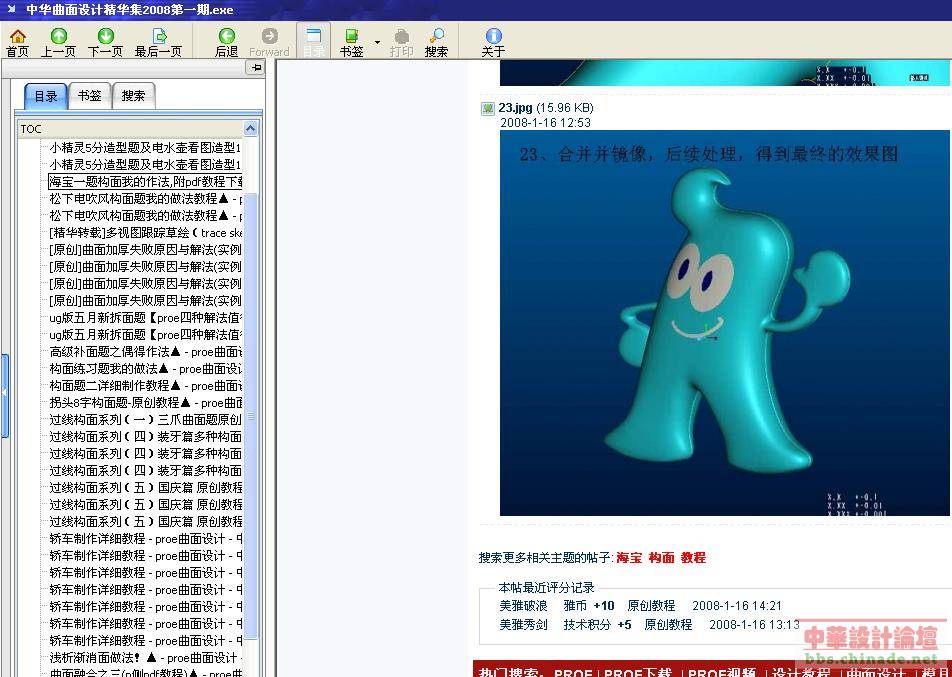The image size is (952, 677).
Task: Switch to the 搜索 sidebar tab
Action: [133, 96]
